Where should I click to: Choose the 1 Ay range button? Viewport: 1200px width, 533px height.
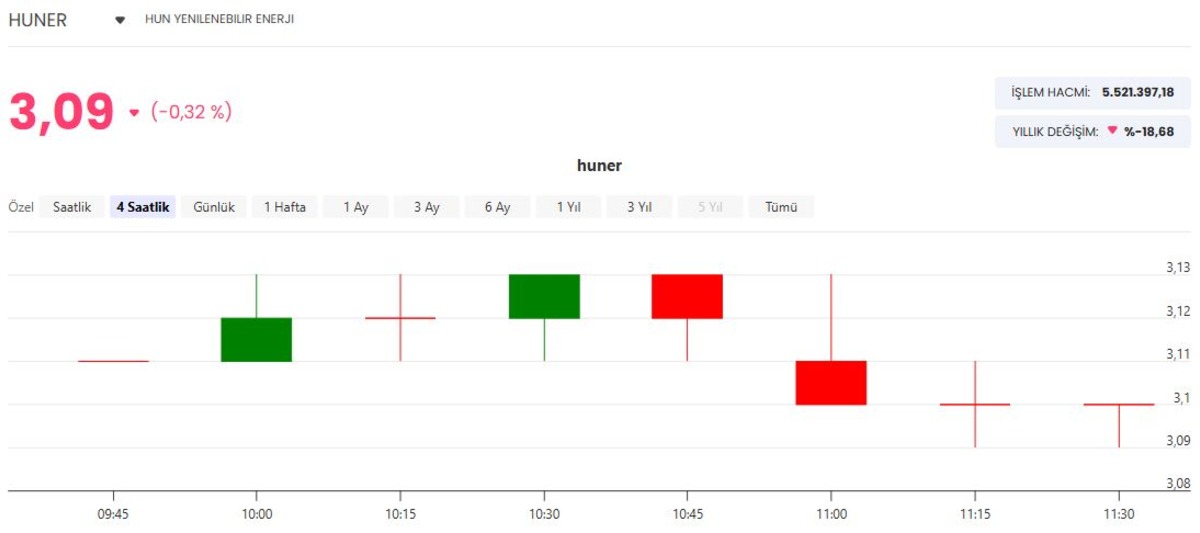(356, 207)
